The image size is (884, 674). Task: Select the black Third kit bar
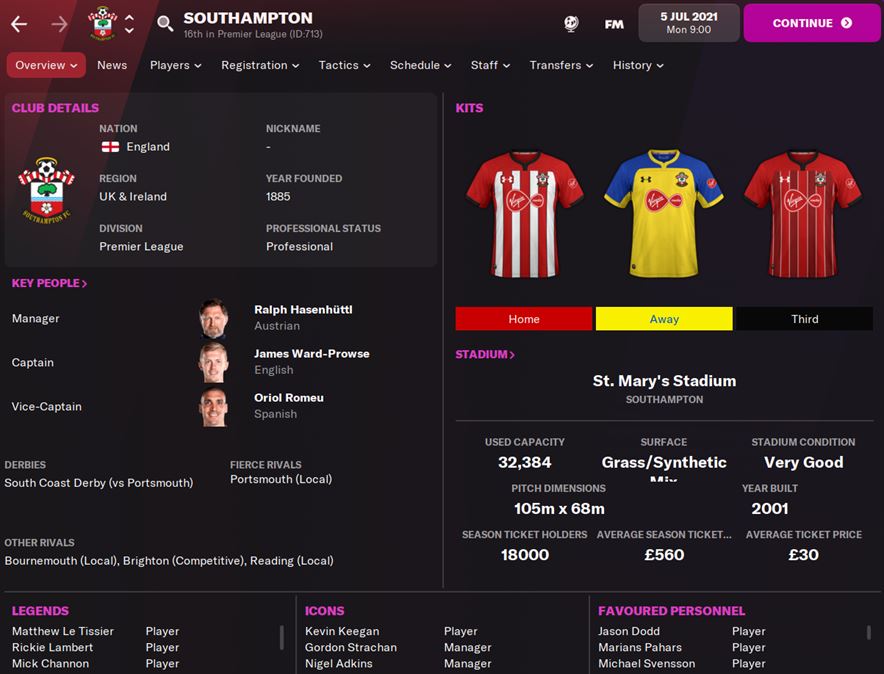pos(805,319)
